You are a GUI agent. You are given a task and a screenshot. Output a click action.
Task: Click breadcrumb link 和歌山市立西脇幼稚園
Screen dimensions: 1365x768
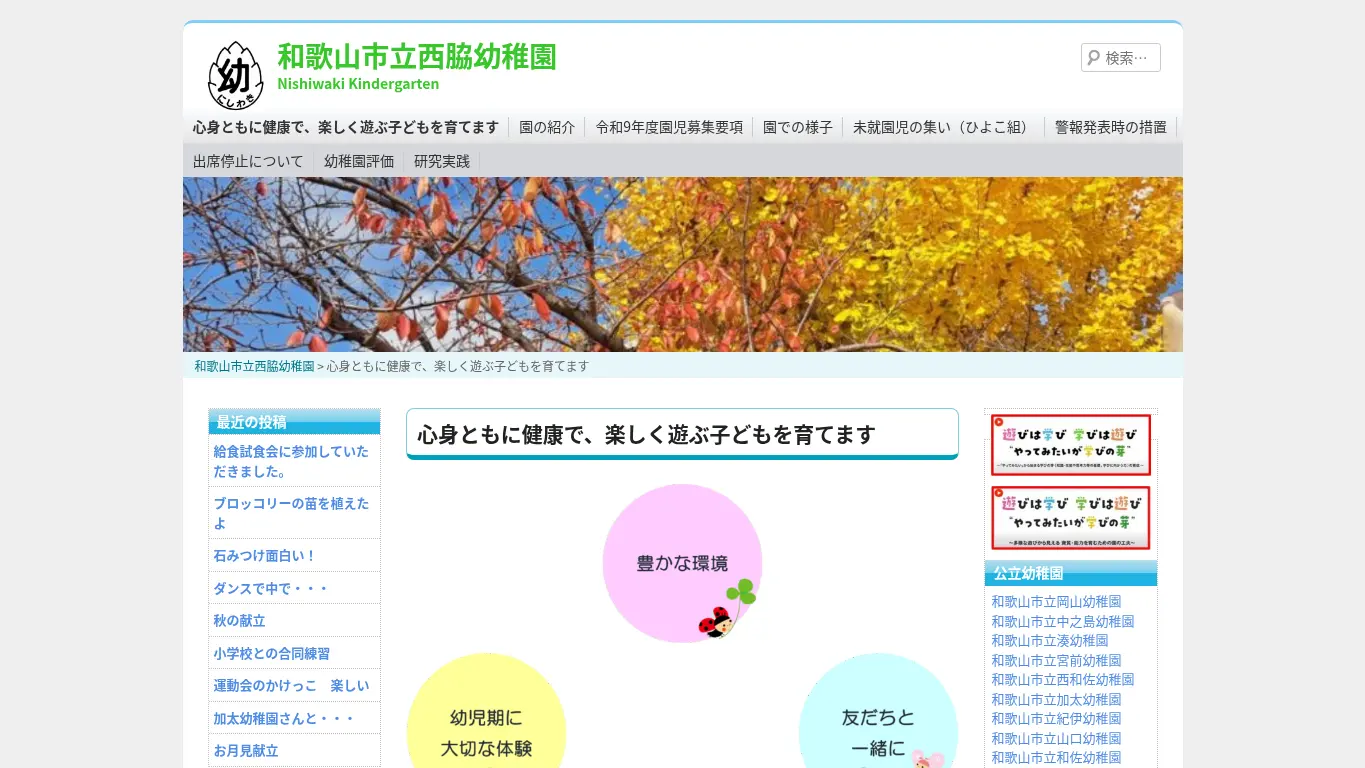(x=254, y=366)
